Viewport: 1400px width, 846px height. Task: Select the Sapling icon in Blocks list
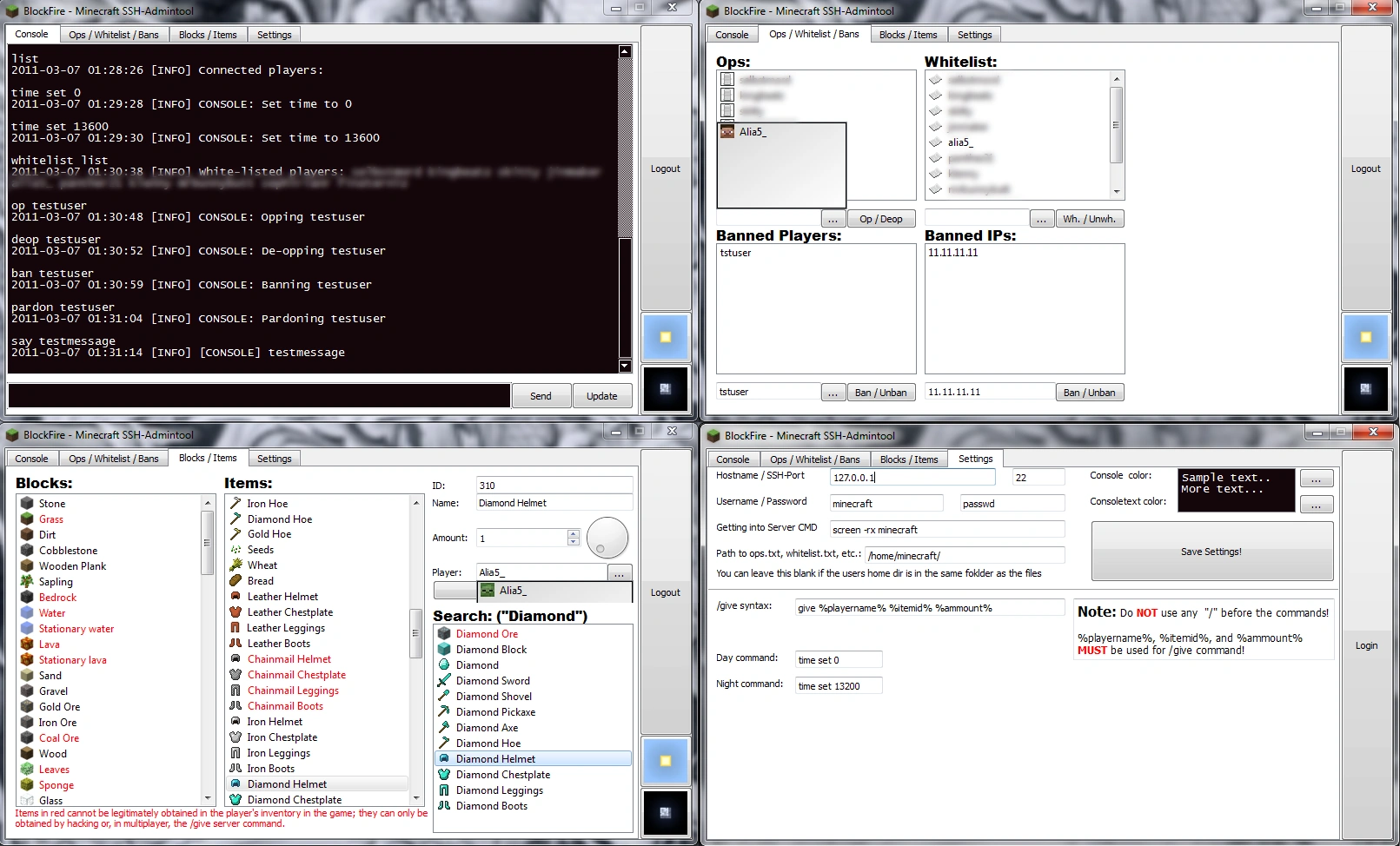pos(27,582)
